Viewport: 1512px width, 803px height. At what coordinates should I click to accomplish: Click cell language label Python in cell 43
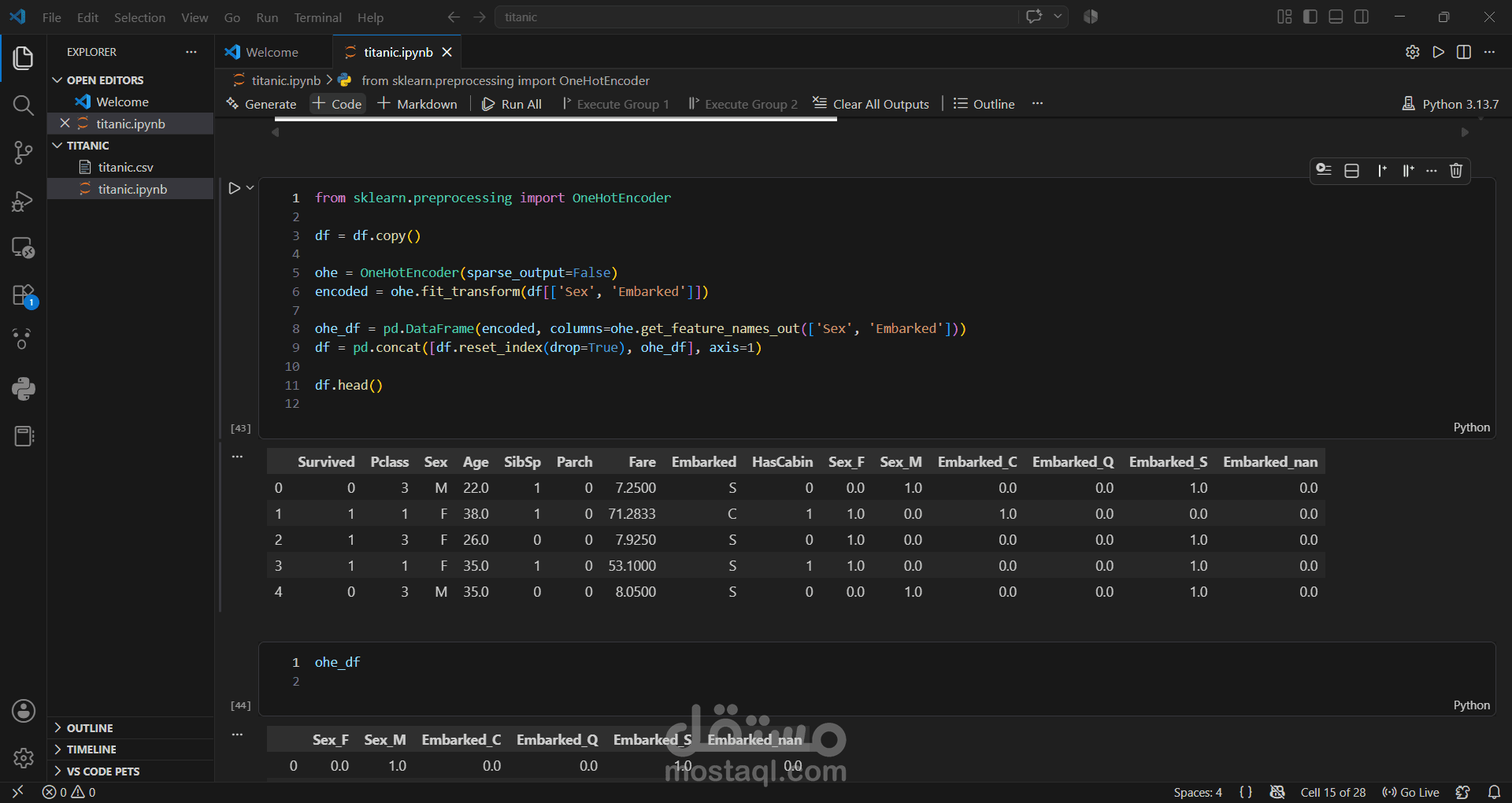pyautogui.click(x=1471, y=427)
